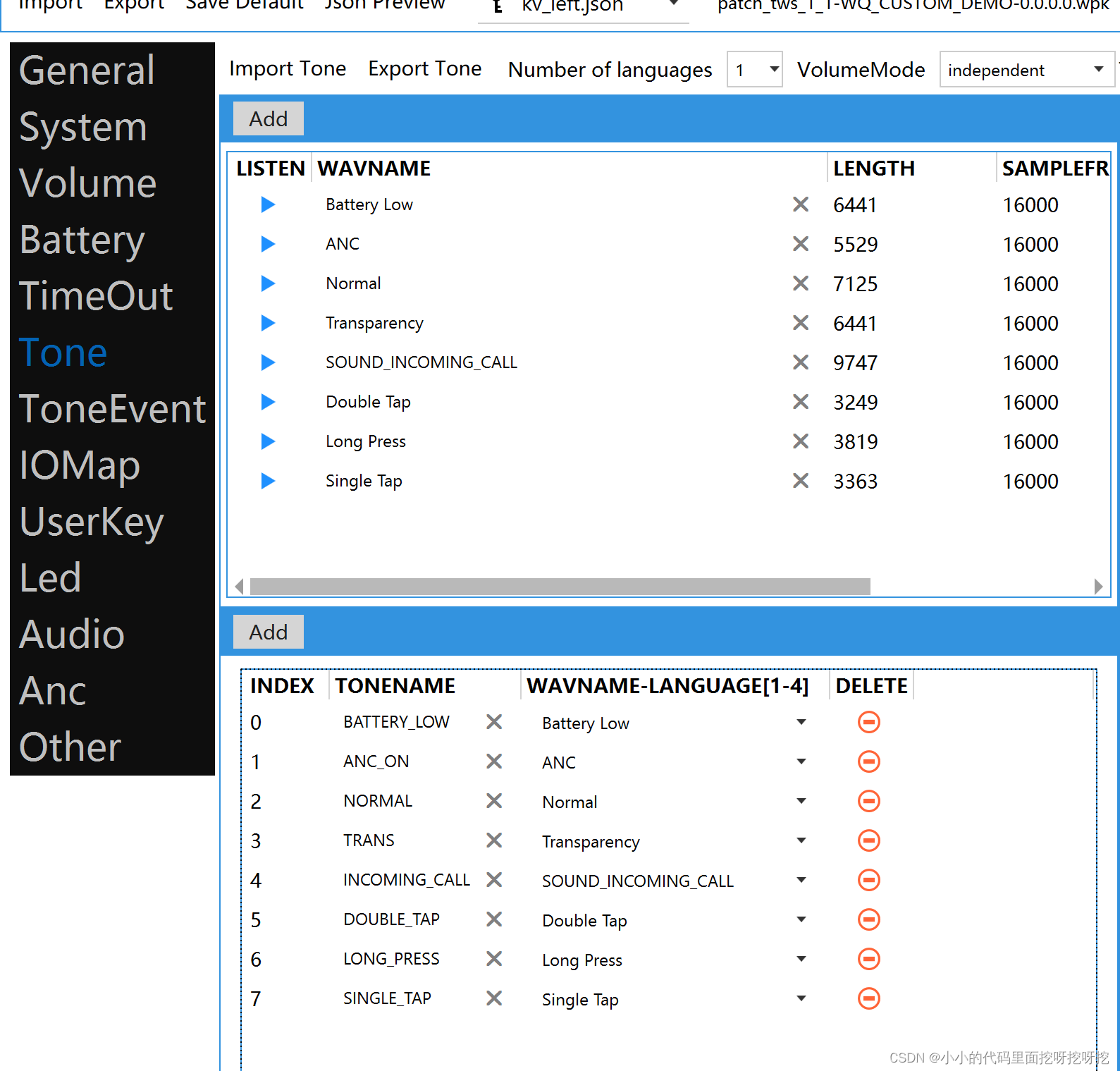Image resolution: width=1120 pixels, height=1071 pixels.
Task: Open the Battery section
Action: pyautogui.click(x=82, y=240)
